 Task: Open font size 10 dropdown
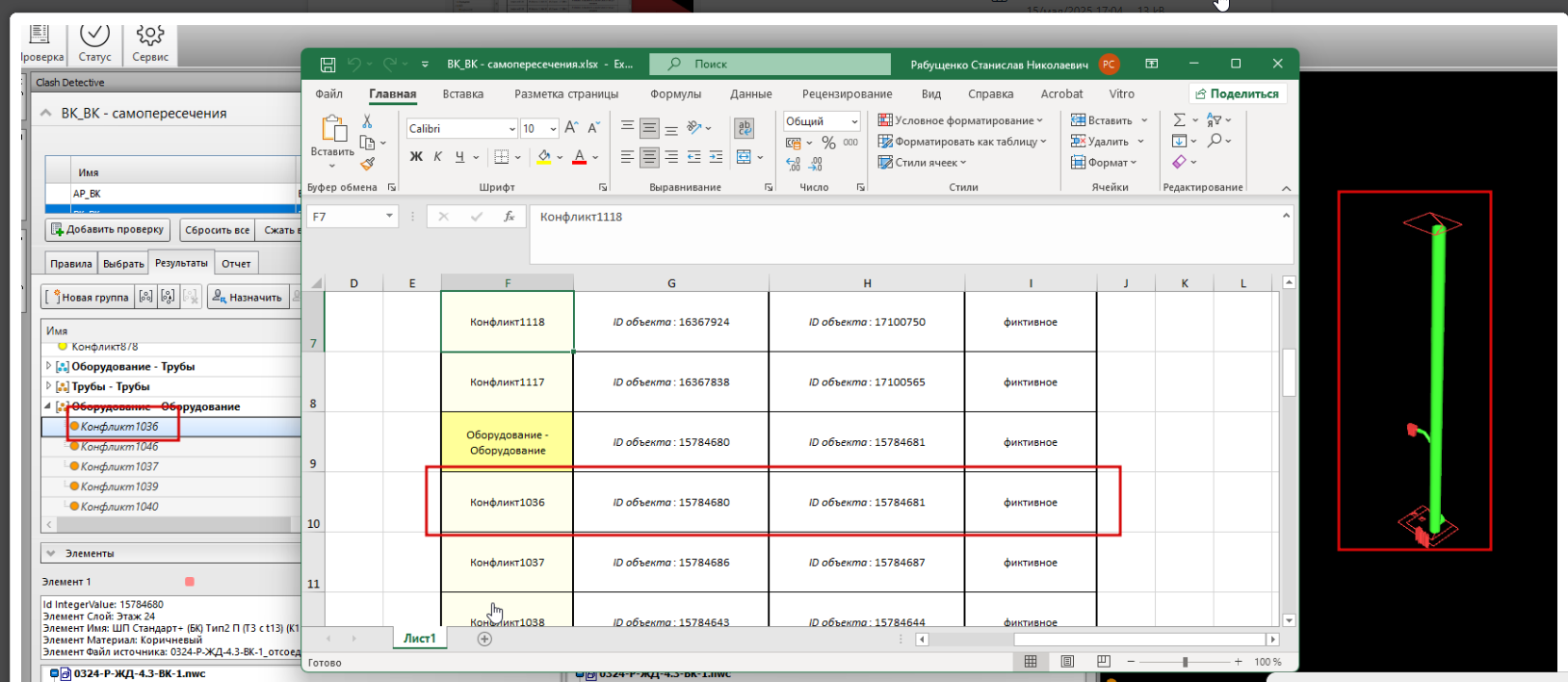(553, 129)
